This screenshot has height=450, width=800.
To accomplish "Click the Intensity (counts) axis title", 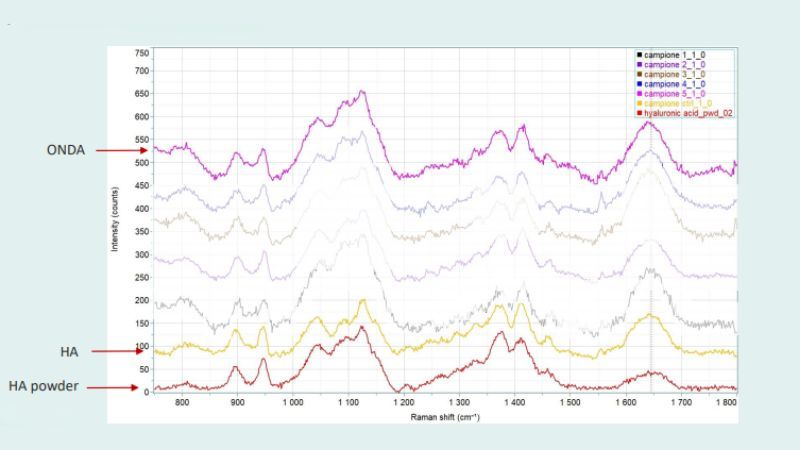I will [115, 219].
